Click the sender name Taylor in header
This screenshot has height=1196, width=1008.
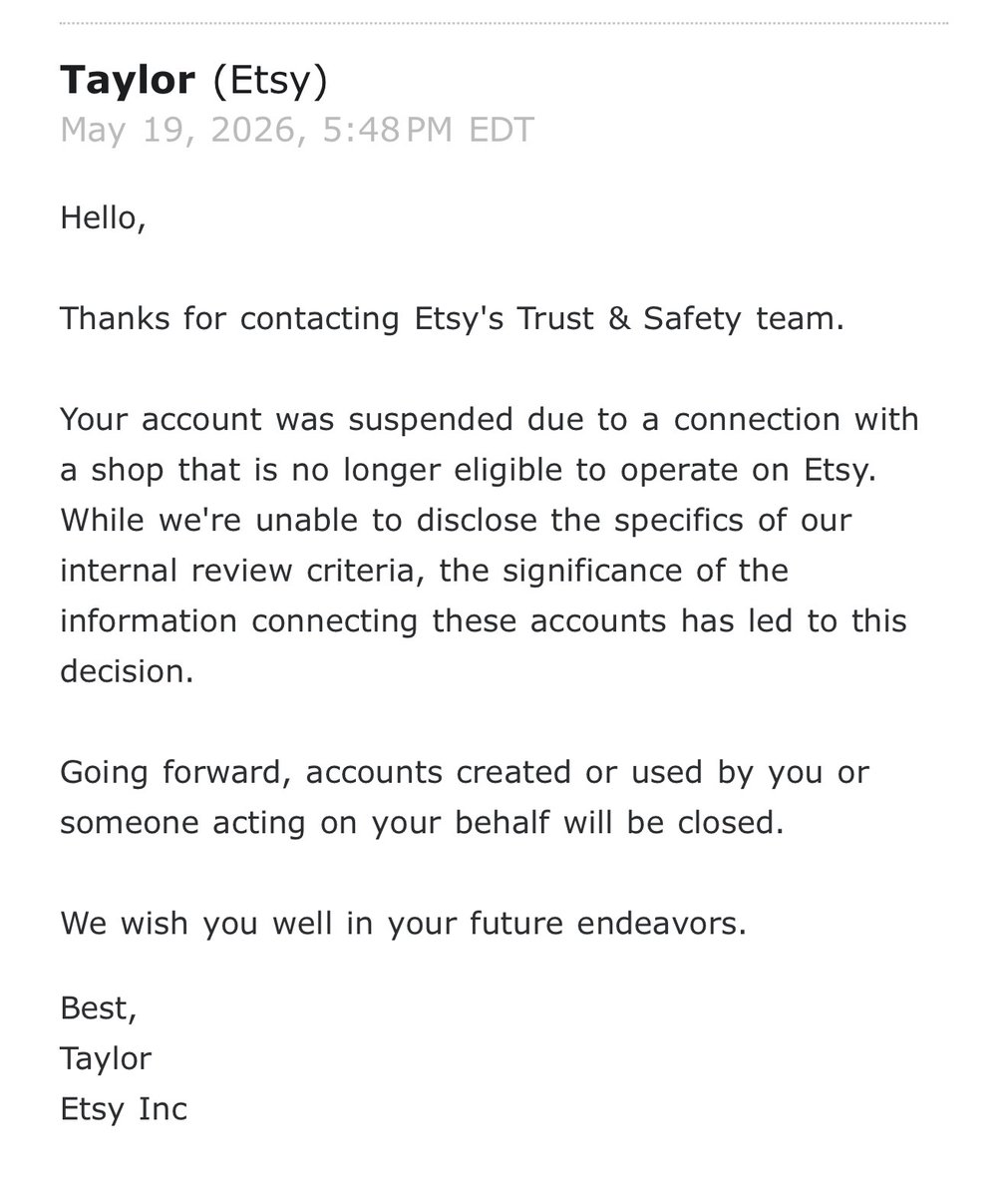(x=128, y=81)
